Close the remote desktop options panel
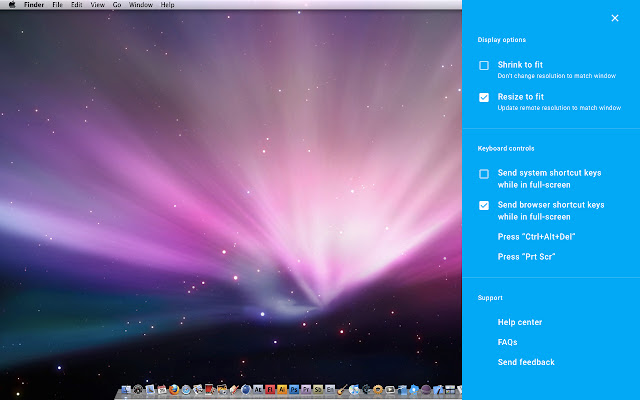This screenshot has height=400, width=640. pos(614,18)
